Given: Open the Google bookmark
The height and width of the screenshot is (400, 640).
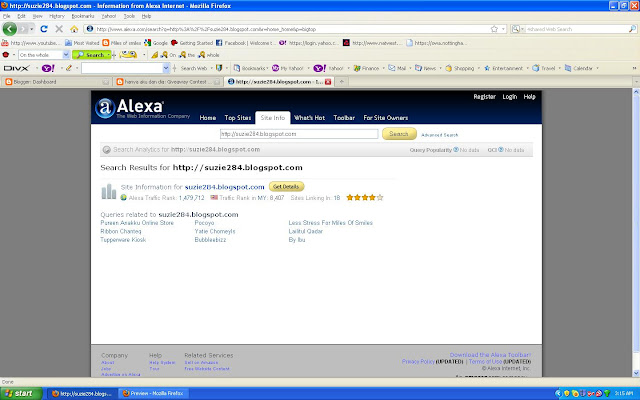Looking at the screenshot, I should [156, 43].
